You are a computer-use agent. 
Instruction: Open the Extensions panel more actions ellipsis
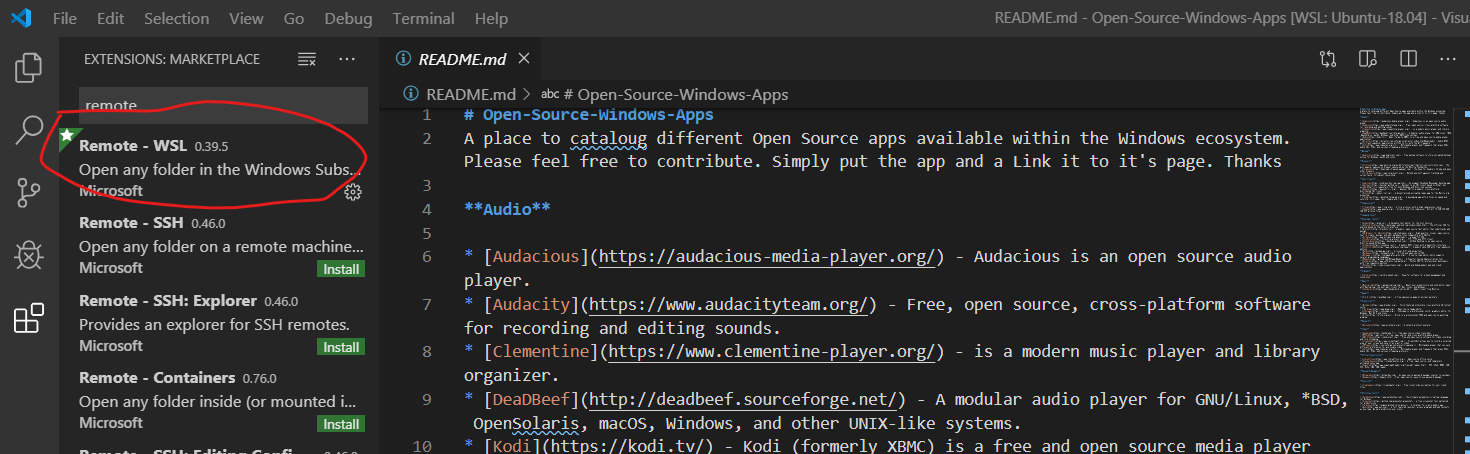click(347, 59)
